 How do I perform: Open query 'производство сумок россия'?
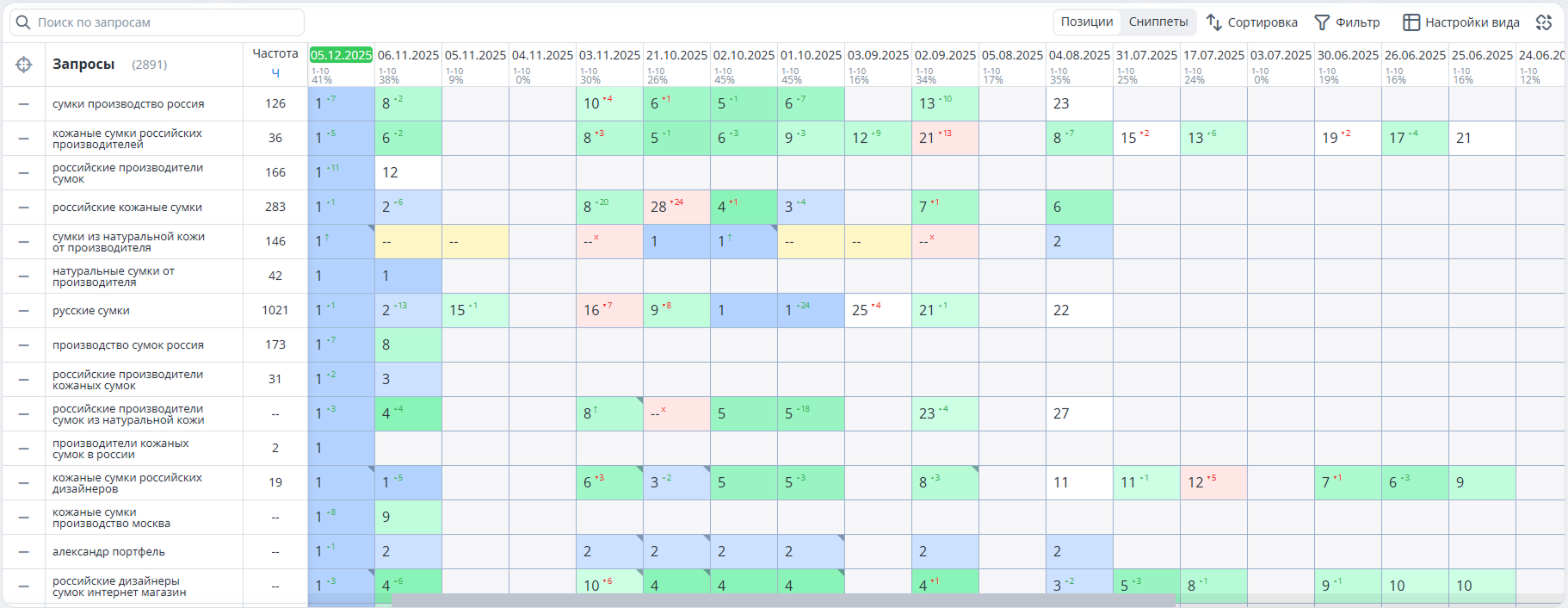[x=128, y=345]
